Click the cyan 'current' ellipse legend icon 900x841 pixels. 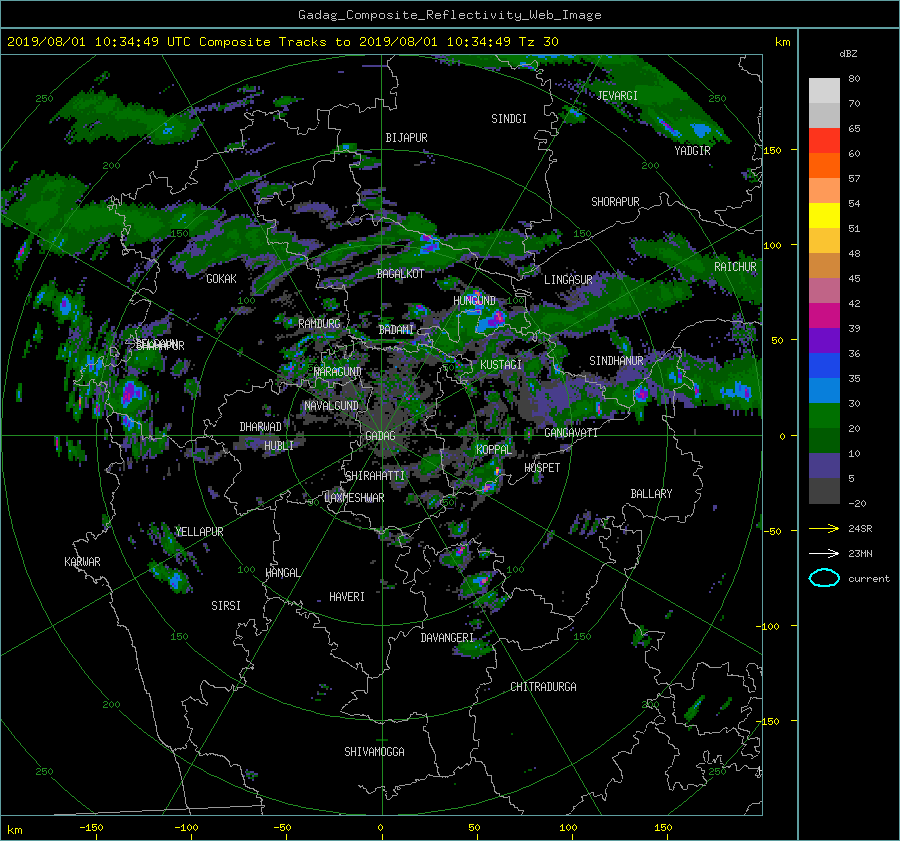tap(824, 578)
